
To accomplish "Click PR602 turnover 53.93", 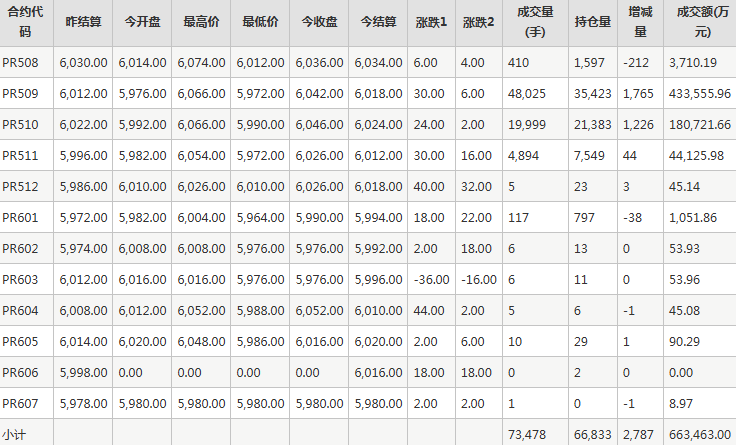I will point(684,248).
